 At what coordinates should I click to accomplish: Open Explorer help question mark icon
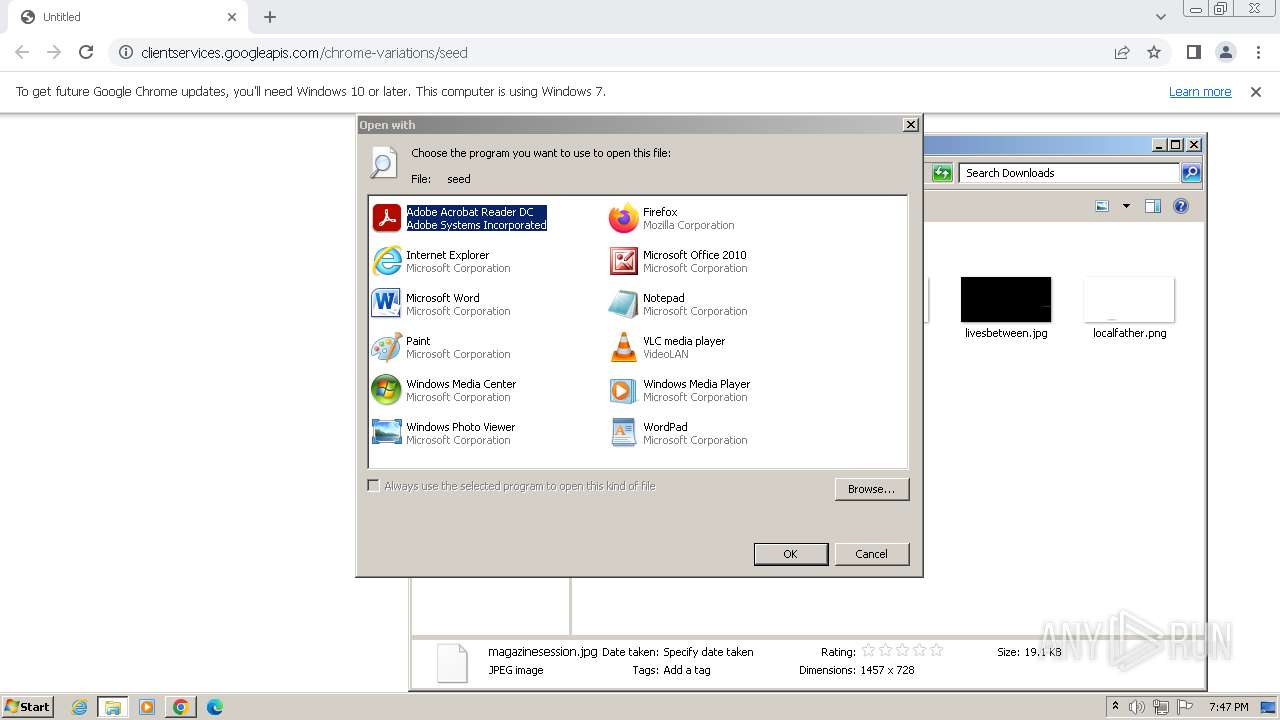pyautogui.click(x=1181, y=206)
